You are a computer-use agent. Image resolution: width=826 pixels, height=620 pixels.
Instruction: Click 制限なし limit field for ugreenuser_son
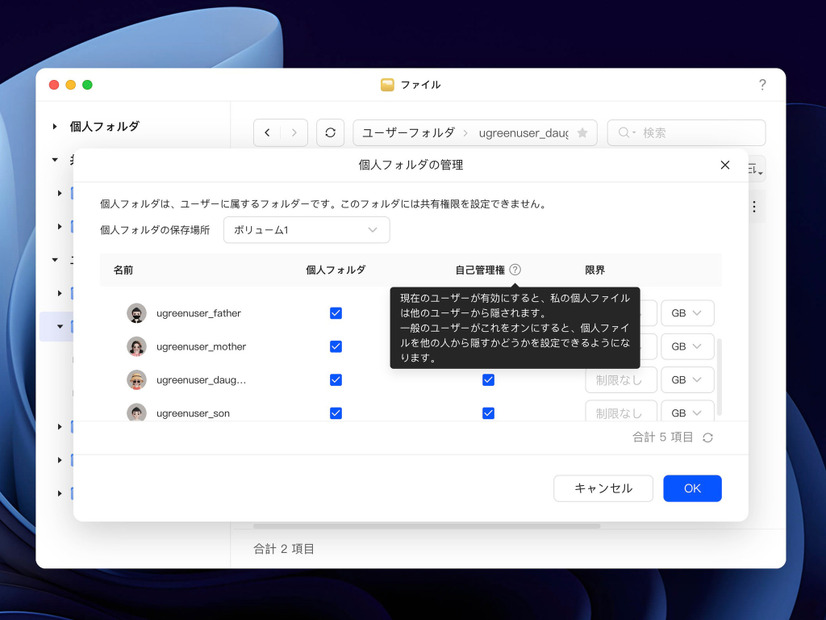621,412
